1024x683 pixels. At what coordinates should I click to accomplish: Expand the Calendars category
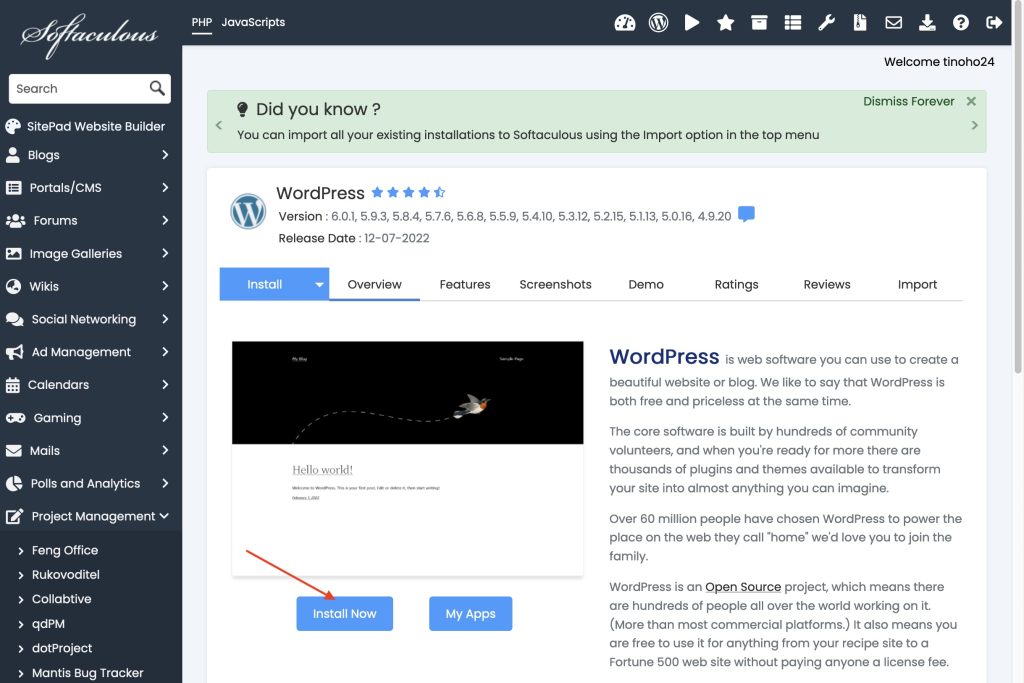tap(87, 385)
